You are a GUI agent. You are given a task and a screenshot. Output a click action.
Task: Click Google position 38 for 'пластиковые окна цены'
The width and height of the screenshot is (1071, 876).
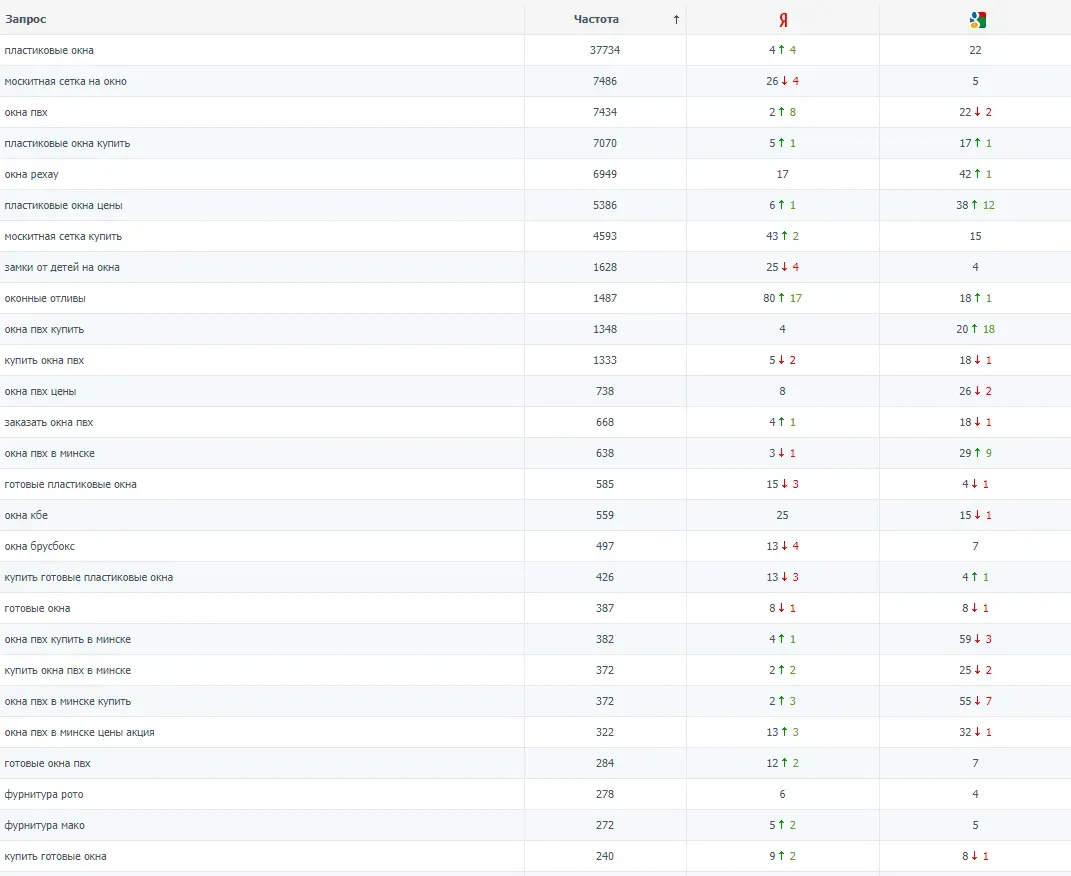point(962,205)
